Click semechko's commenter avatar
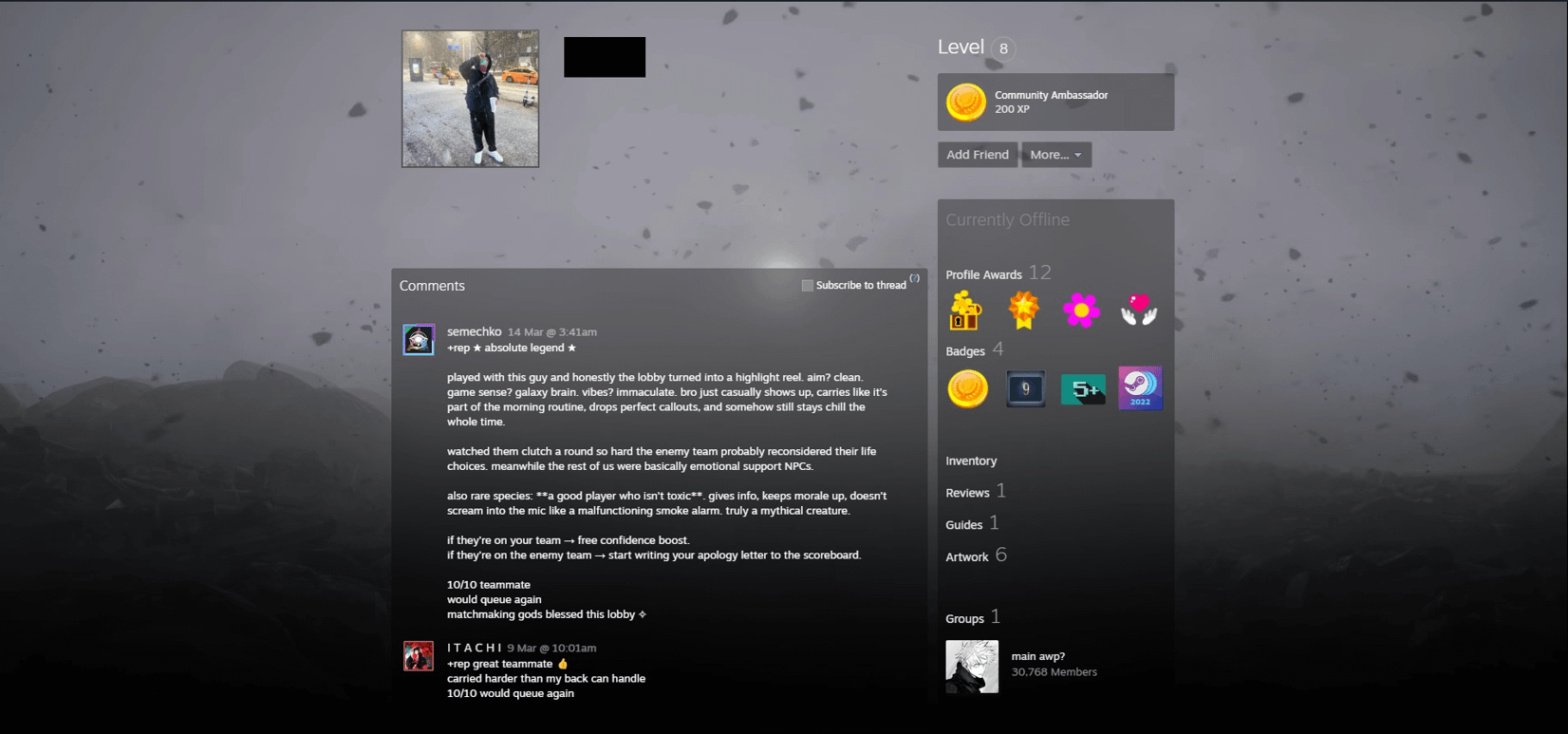Image resolution: width=1568 pixels, height=734 pixels. pos(419,340)
